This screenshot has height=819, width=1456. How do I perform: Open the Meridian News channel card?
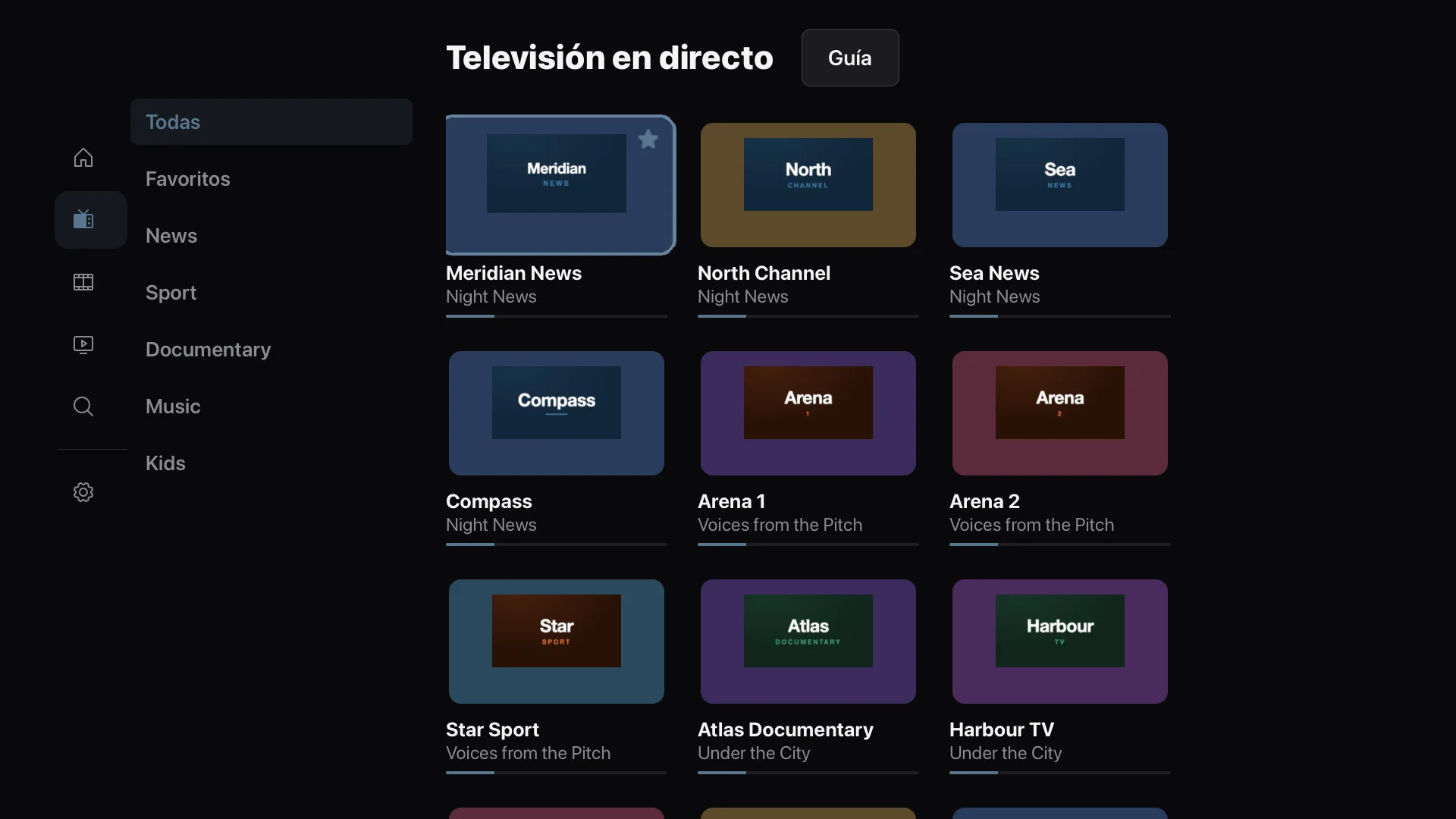click(x=560, y=185)
